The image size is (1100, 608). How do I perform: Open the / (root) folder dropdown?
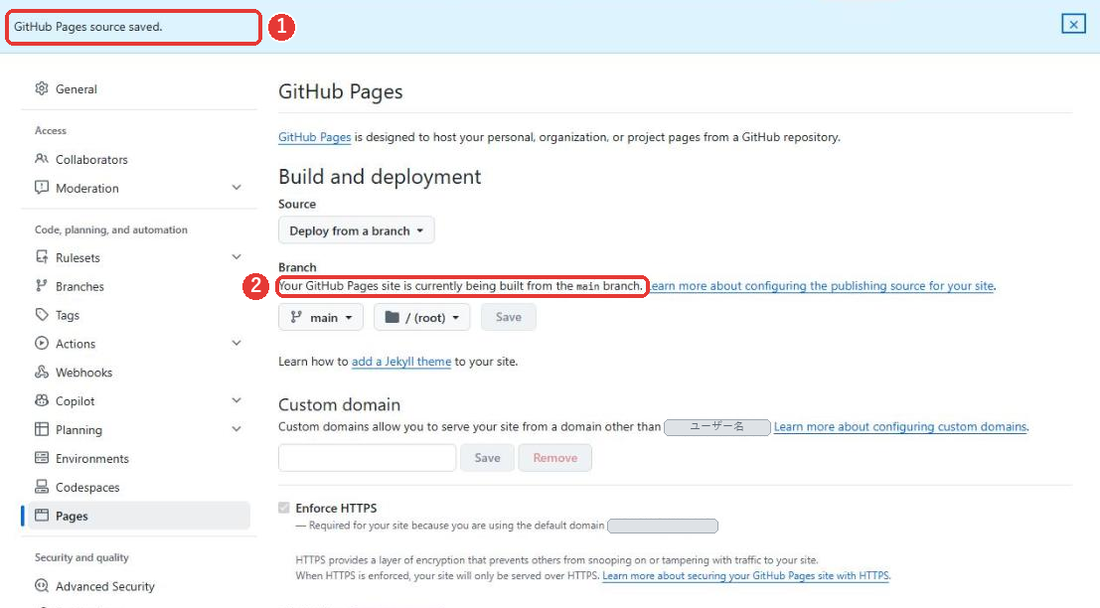[422, 317]
